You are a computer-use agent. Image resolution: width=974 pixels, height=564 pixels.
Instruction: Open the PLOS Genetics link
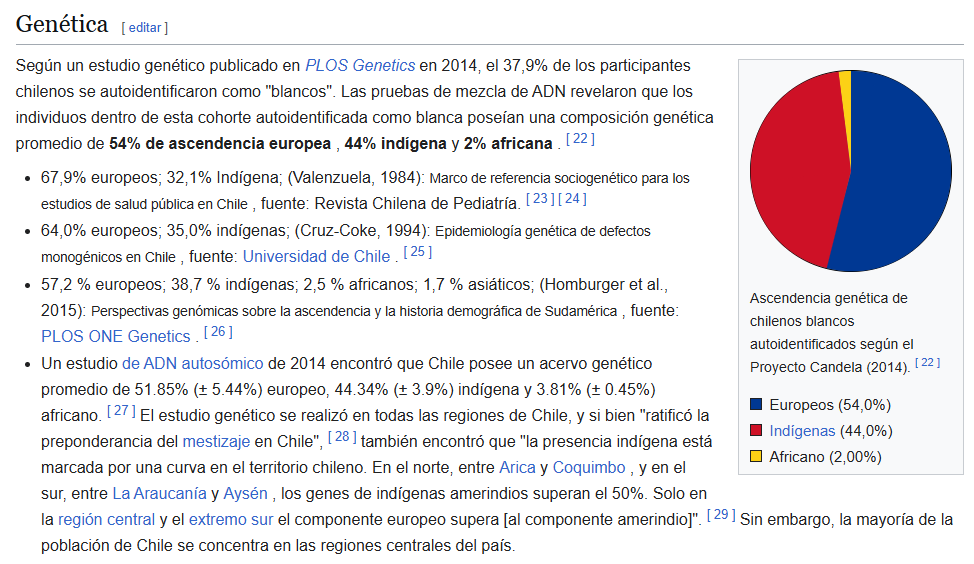360,65
